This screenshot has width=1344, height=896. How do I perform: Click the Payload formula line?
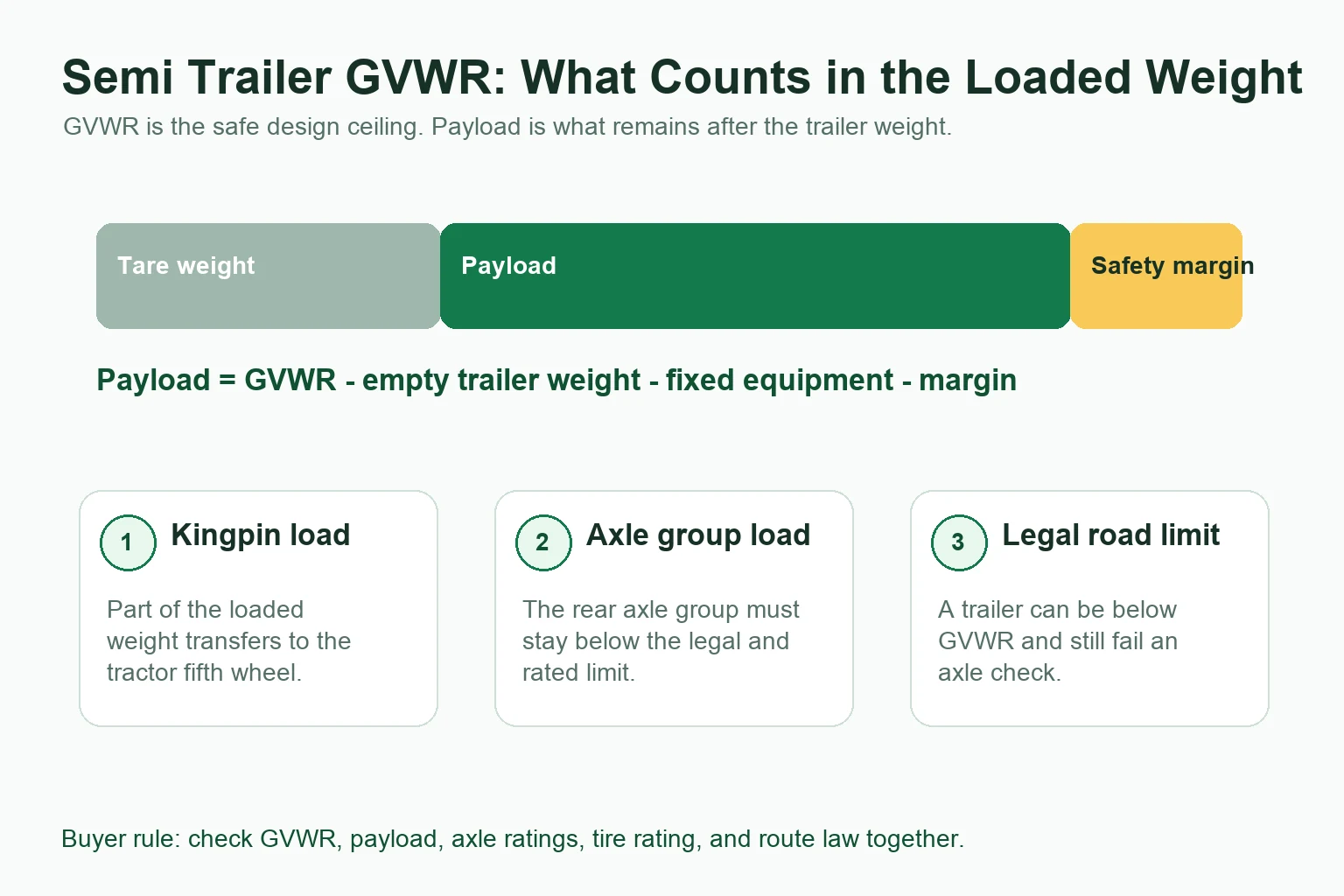556,381
